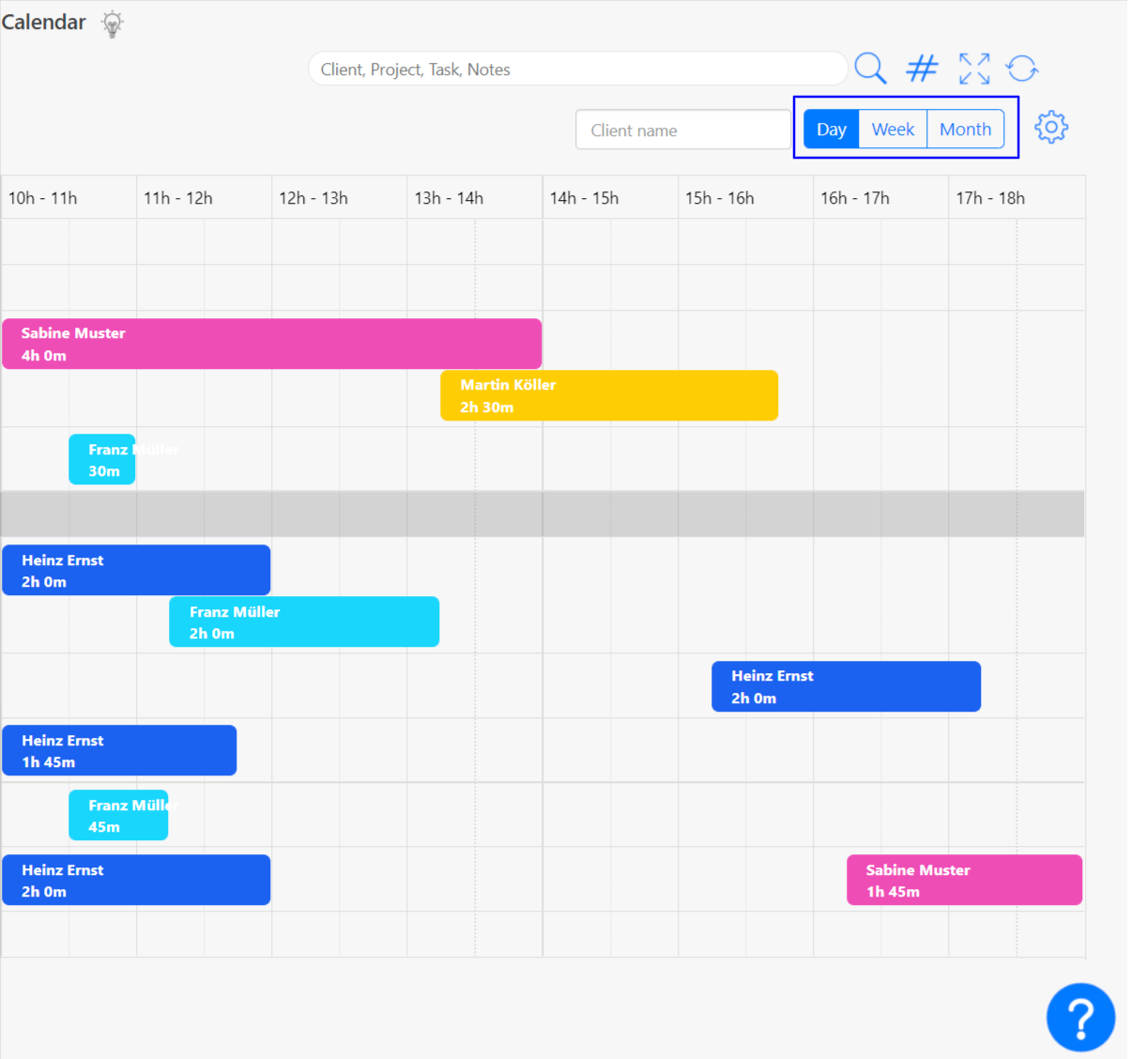Select the pink Sabine Muster 1h 45m event
1148x1059 pixels.
point(964,880)
